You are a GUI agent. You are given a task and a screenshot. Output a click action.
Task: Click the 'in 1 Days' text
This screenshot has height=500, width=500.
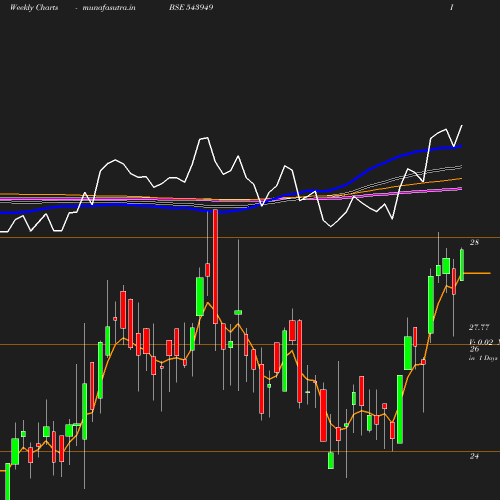[x=483, y=358]
